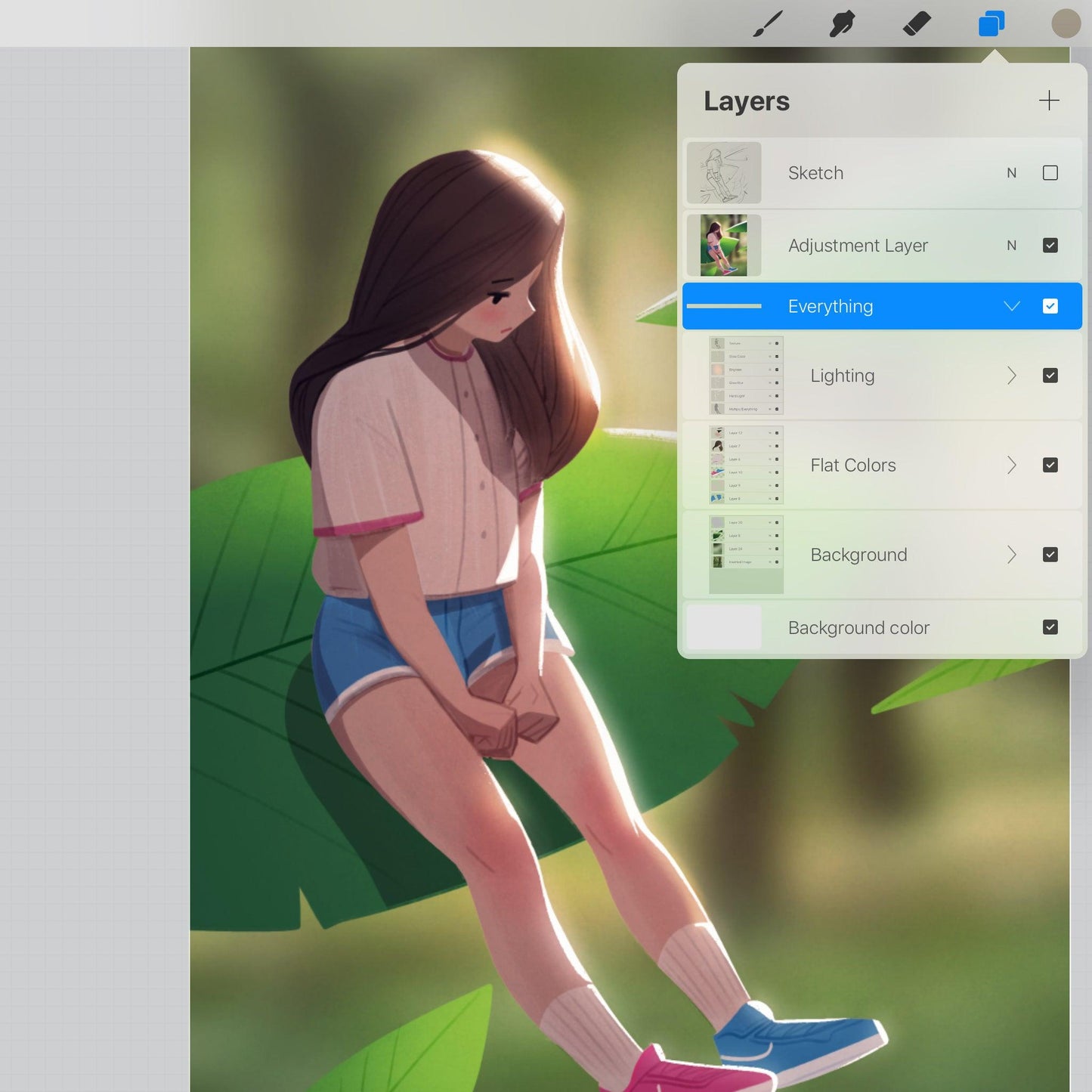Select the Eraser tool
Viewport: 1092px width, 1092px height.
[x=917, y=23]
